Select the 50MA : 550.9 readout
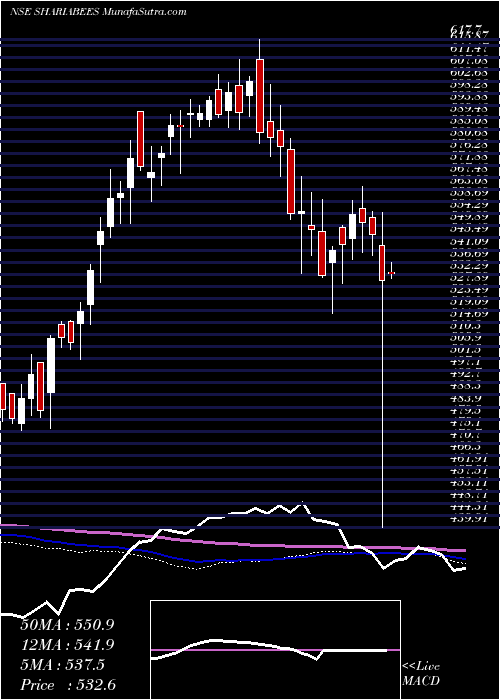500x700 pixels. (68, 625)
